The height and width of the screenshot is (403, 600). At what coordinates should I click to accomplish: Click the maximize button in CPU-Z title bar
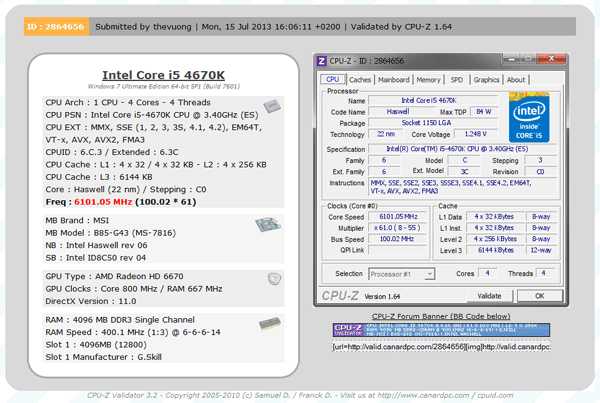528,59
